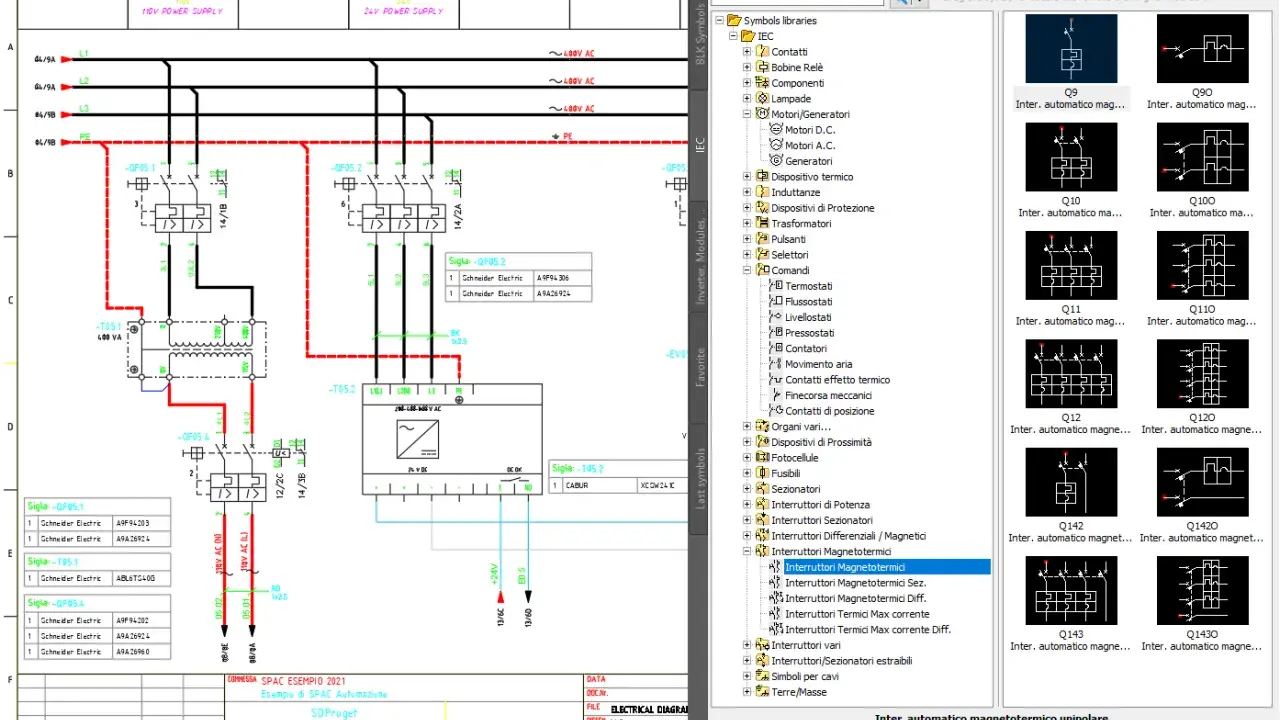Viewport: 1280px width, 720px height.
Task: Click the Contatti di posizione icon
Action: coord(777,411)
